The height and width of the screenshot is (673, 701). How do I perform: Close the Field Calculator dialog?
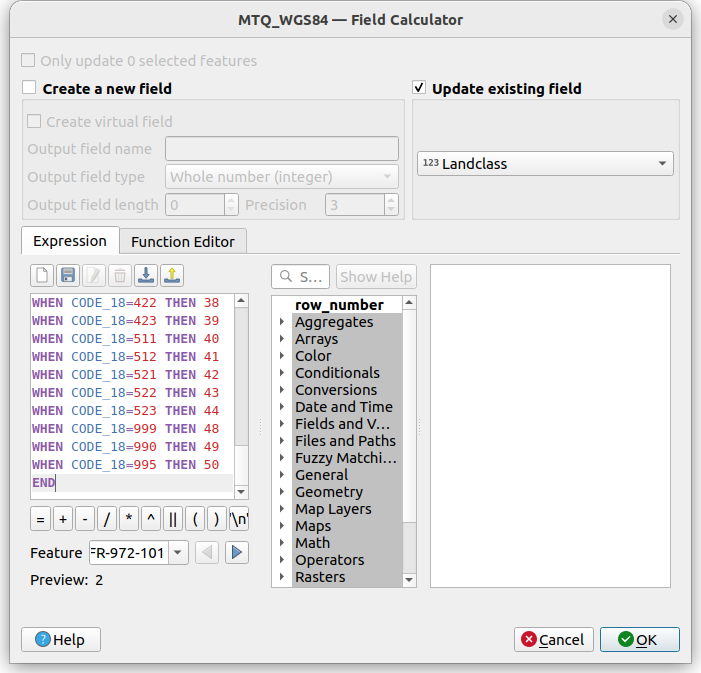(672, 19)
